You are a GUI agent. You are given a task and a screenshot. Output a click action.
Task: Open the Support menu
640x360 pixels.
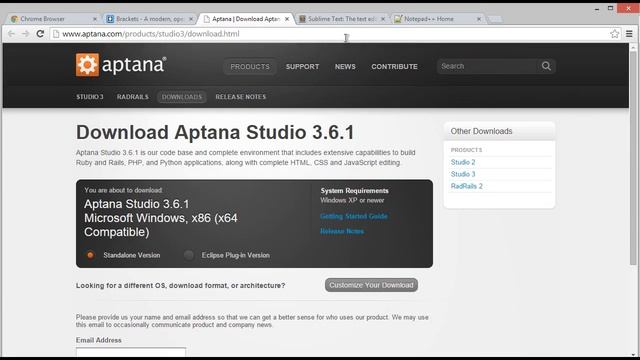(302, 67)
